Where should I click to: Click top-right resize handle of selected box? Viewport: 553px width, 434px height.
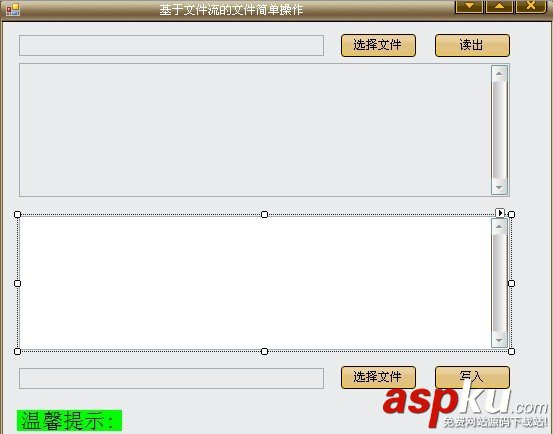point(511,214)
